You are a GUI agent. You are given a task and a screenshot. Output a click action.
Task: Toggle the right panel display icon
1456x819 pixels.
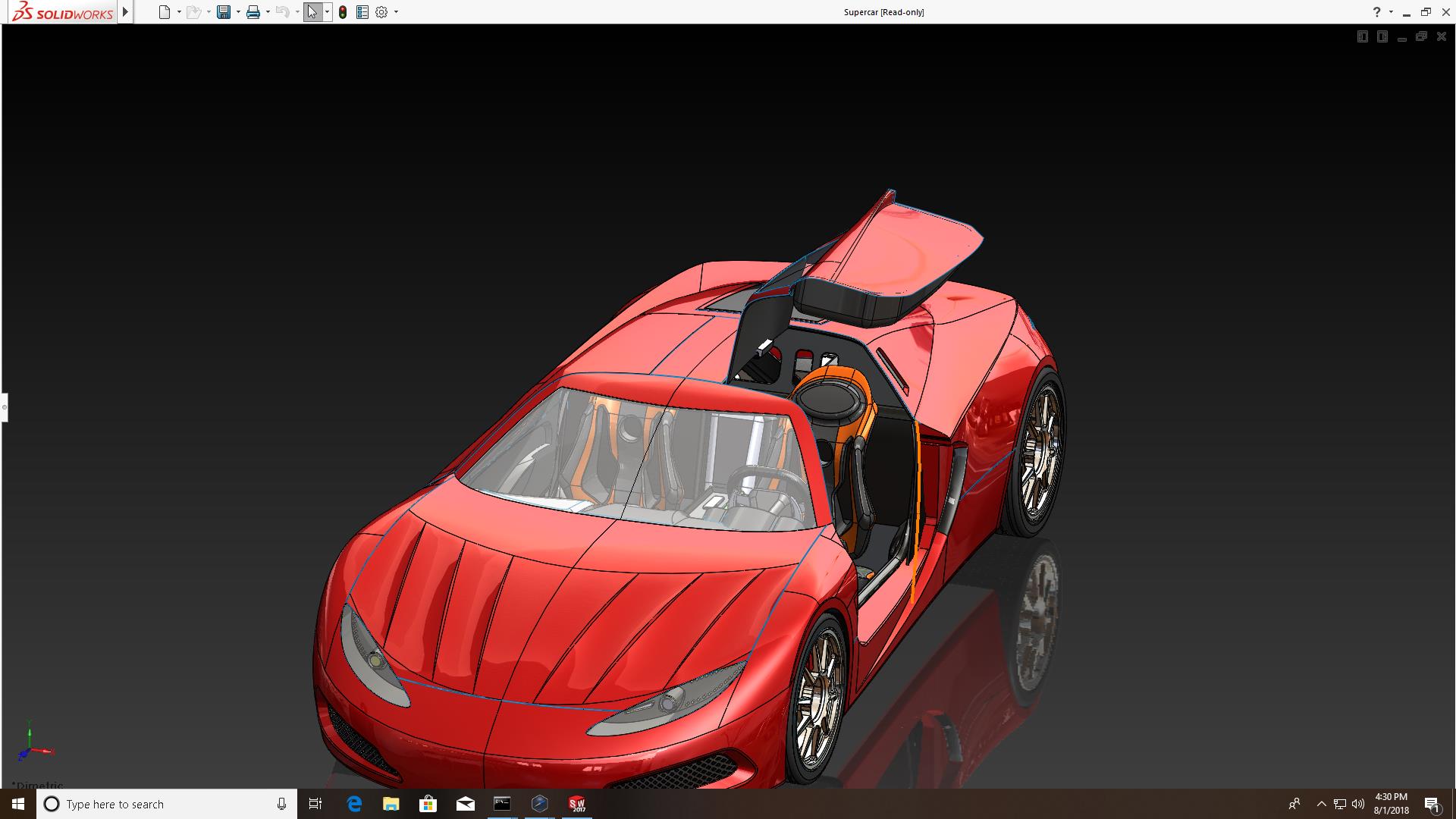click(x=1382, y=36)
